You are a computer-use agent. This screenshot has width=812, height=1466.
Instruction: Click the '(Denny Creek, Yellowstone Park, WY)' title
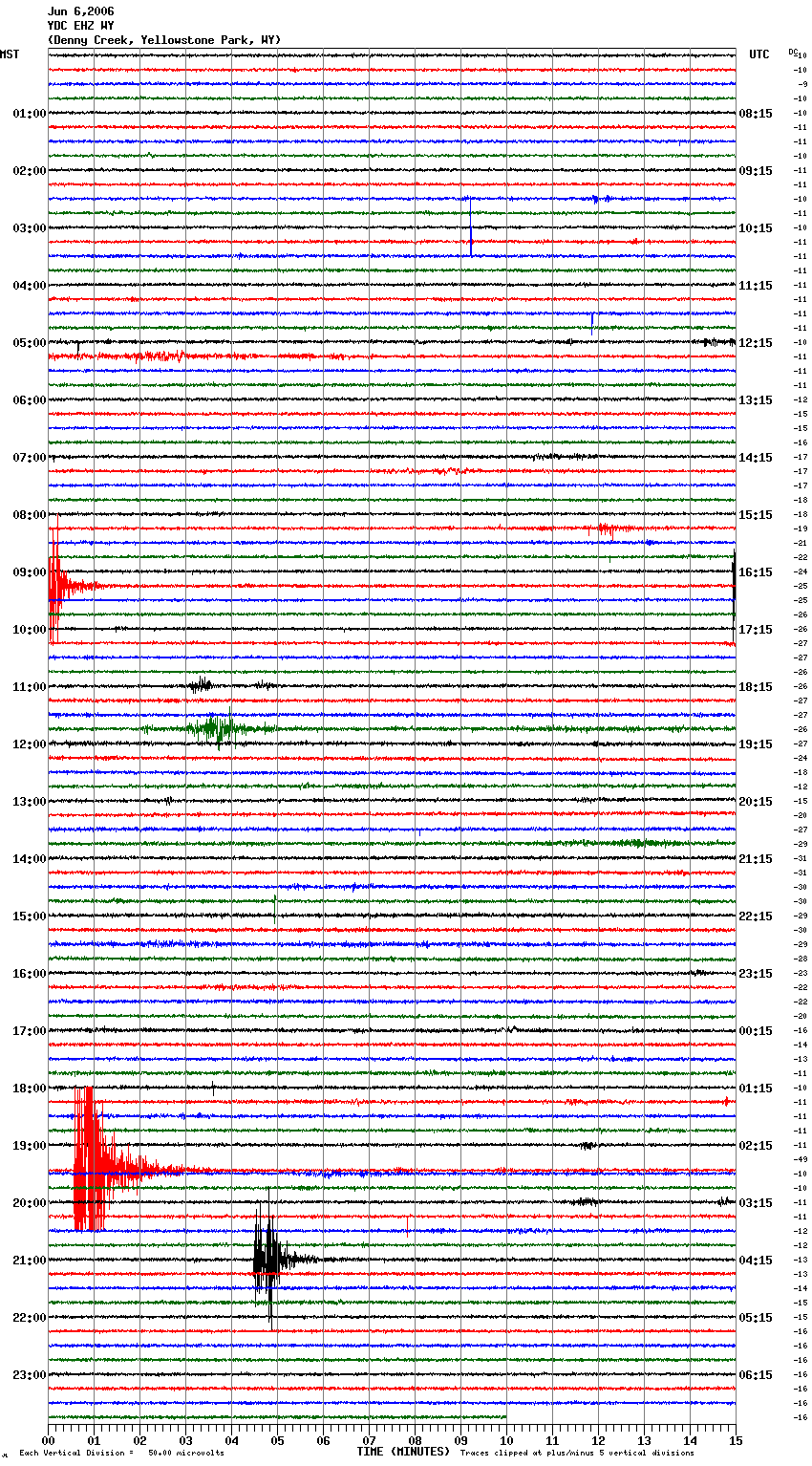[164, 40]
